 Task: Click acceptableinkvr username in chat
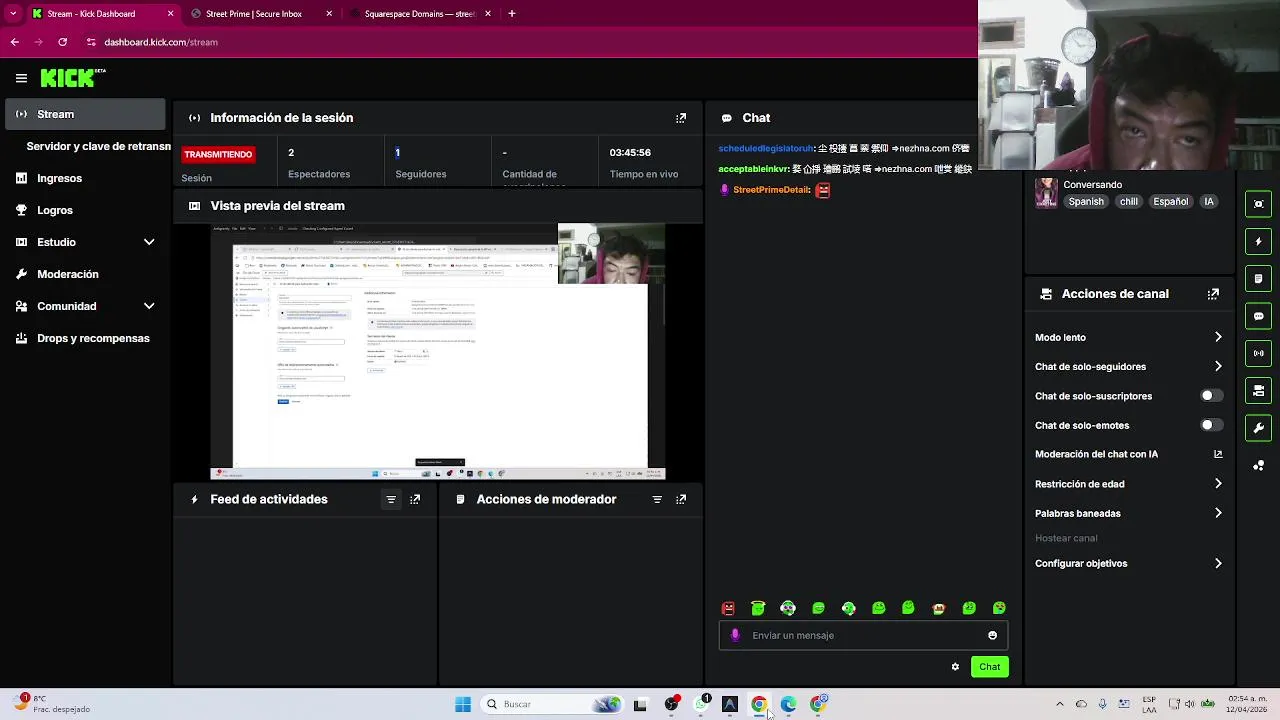752,169
